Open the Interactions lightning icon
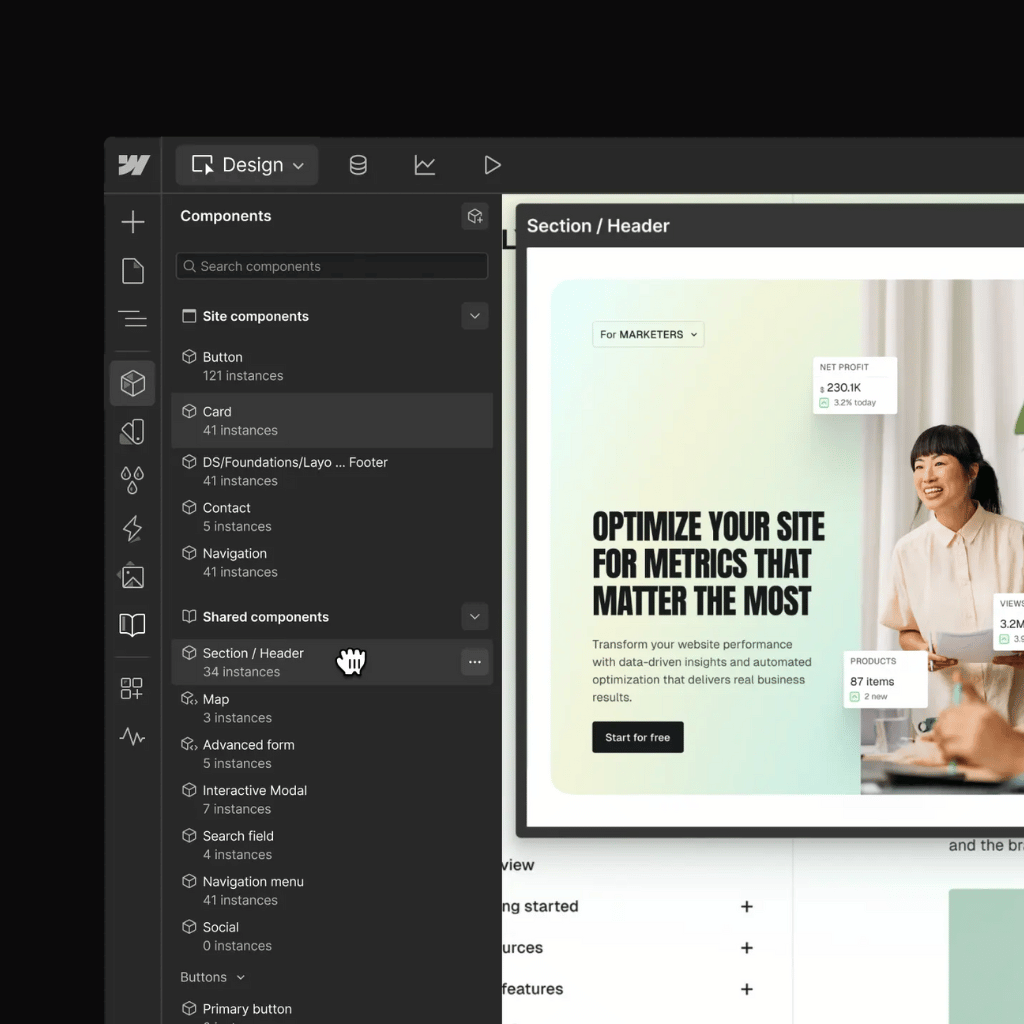1024x1024 pixels. point(133,528)
